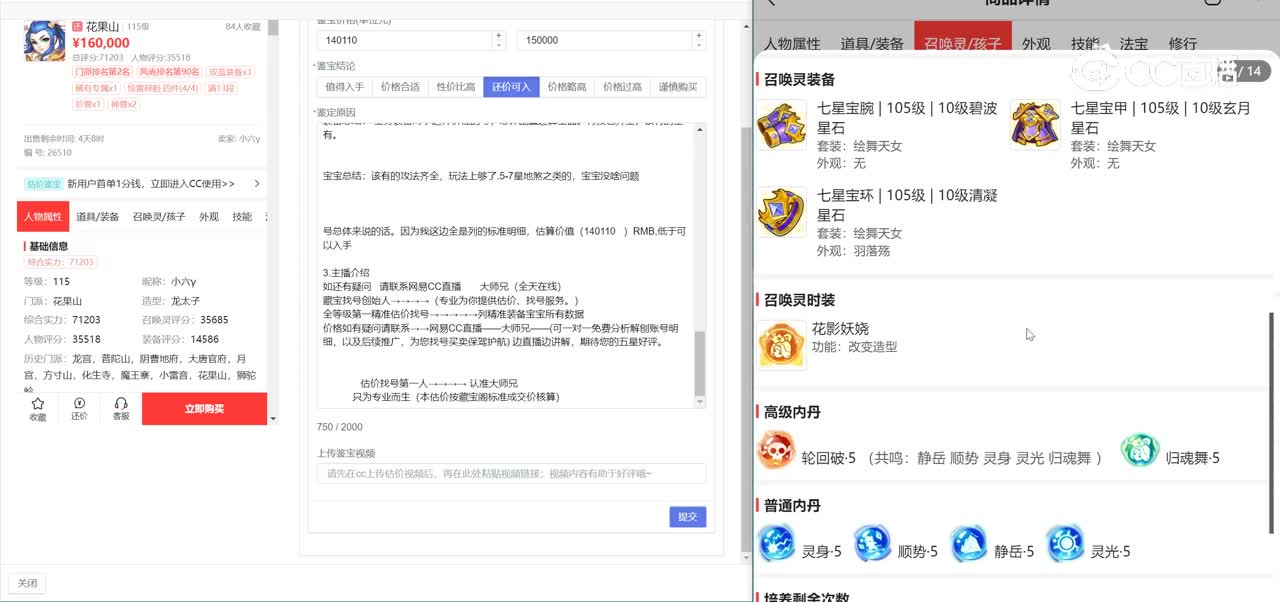Click the 灵身 blue pill icon
This screenshot has height=602, width=1280.
coord(776,544)
